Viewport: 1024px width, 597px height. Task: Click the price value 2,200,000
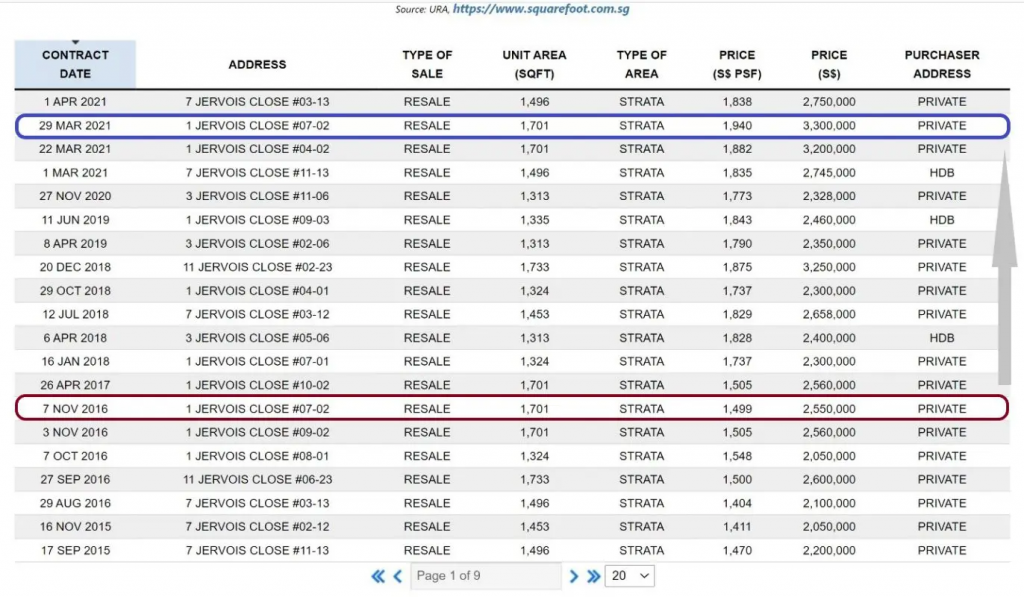pos(829,551)
